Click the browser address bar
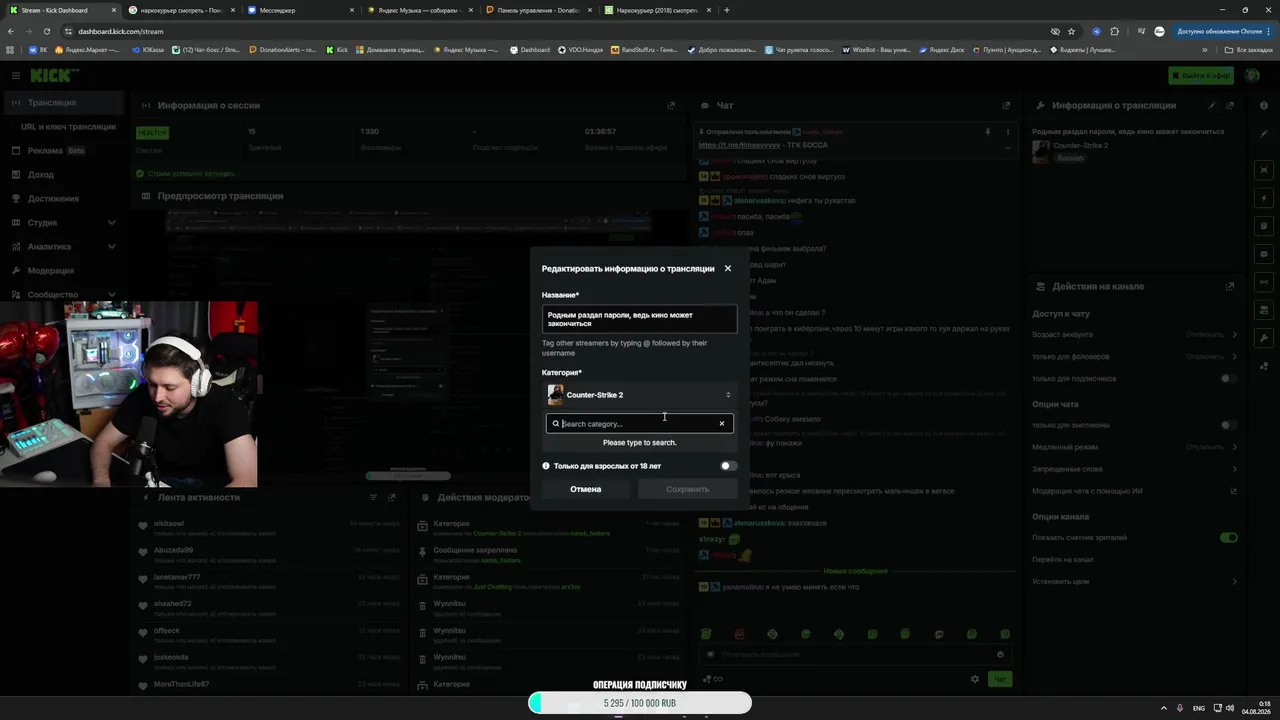1280x720 pixels. pyautogui.click(x=560, y=31)
